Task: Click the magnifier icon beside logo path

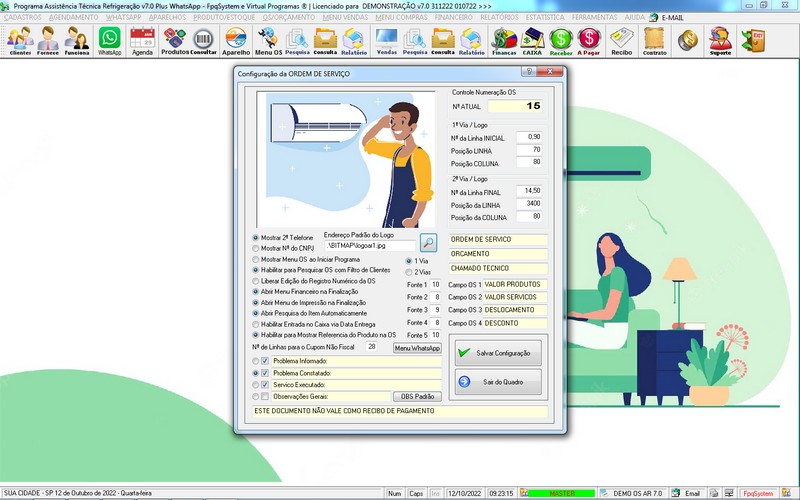Action: pyautogui.click(x=428, y=242)
